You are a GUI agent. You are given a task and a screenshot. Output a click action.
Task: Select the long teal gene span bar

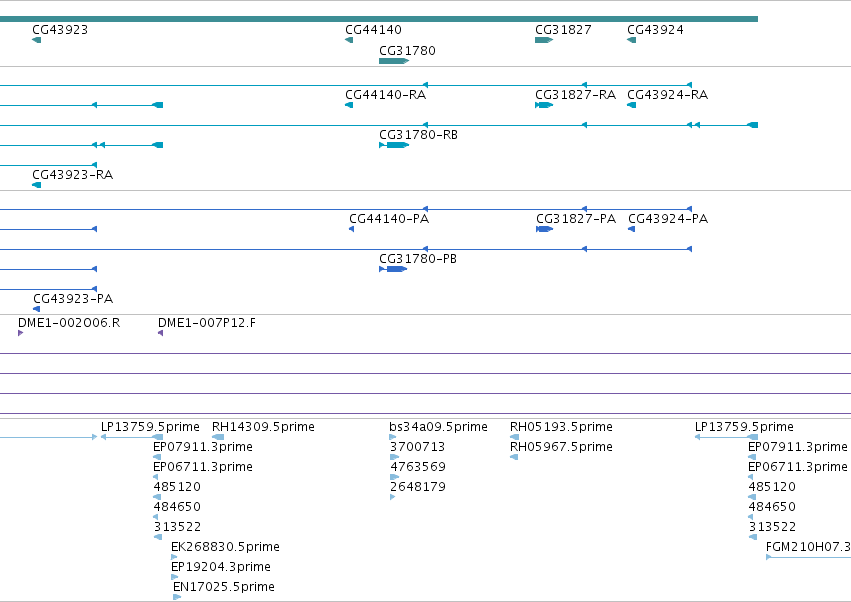[379, 19]
